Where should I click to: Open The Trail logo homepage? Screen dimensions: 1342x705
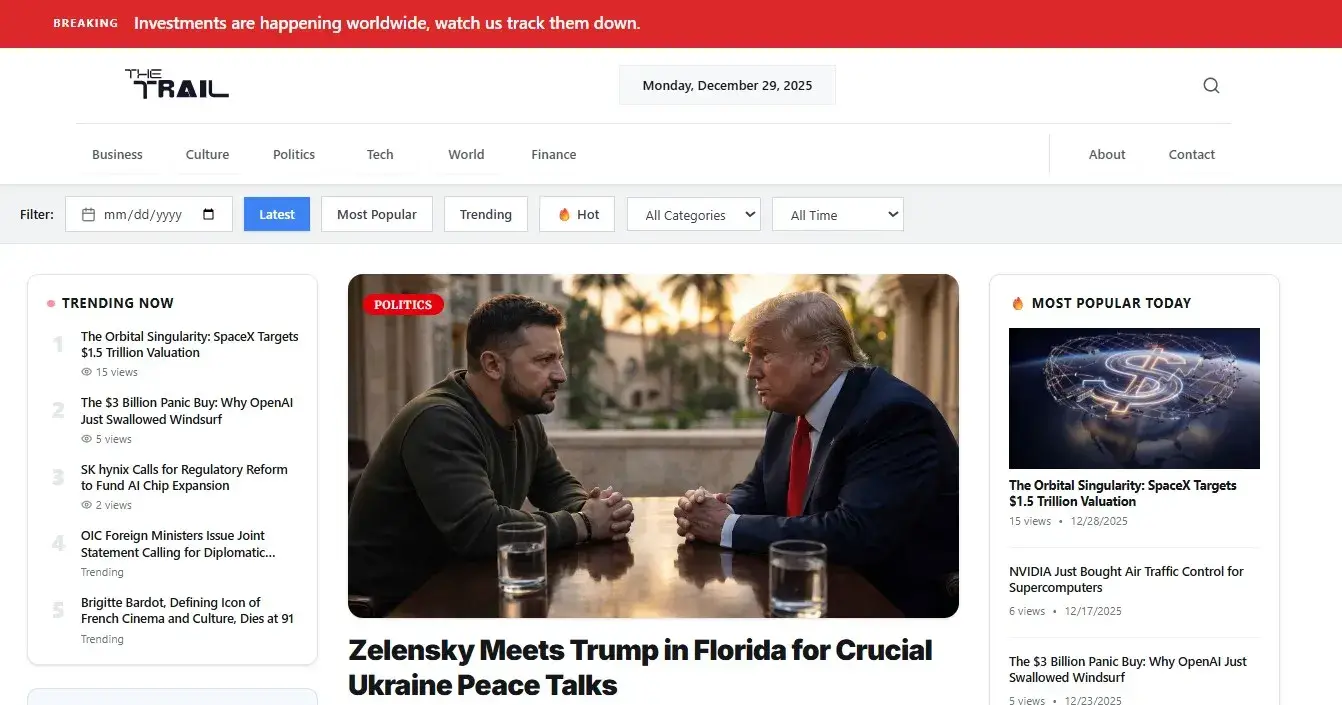(177, 84)
